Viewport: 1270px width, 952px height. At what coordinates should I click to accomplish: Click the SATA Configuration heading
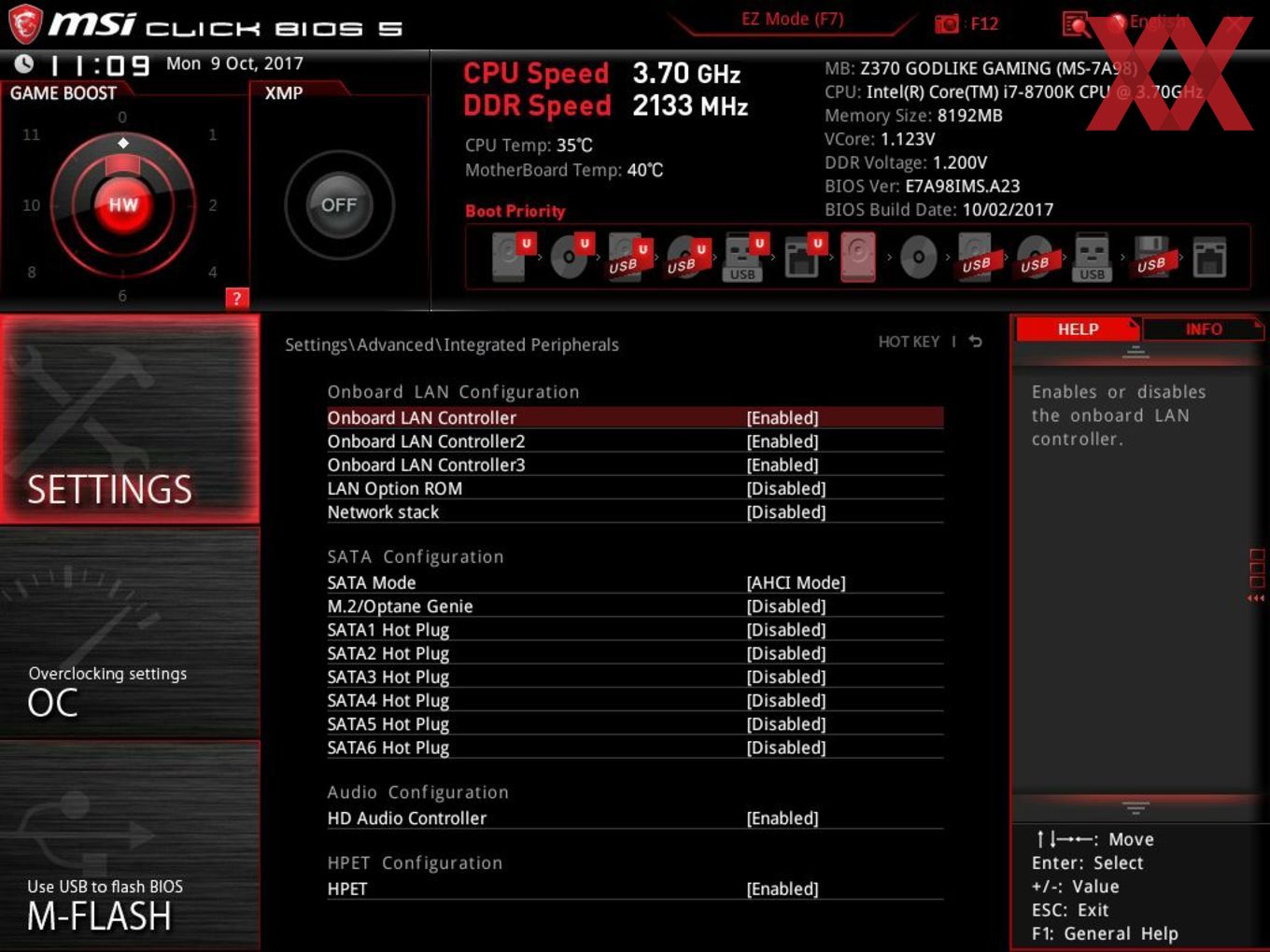click(416, 556)
